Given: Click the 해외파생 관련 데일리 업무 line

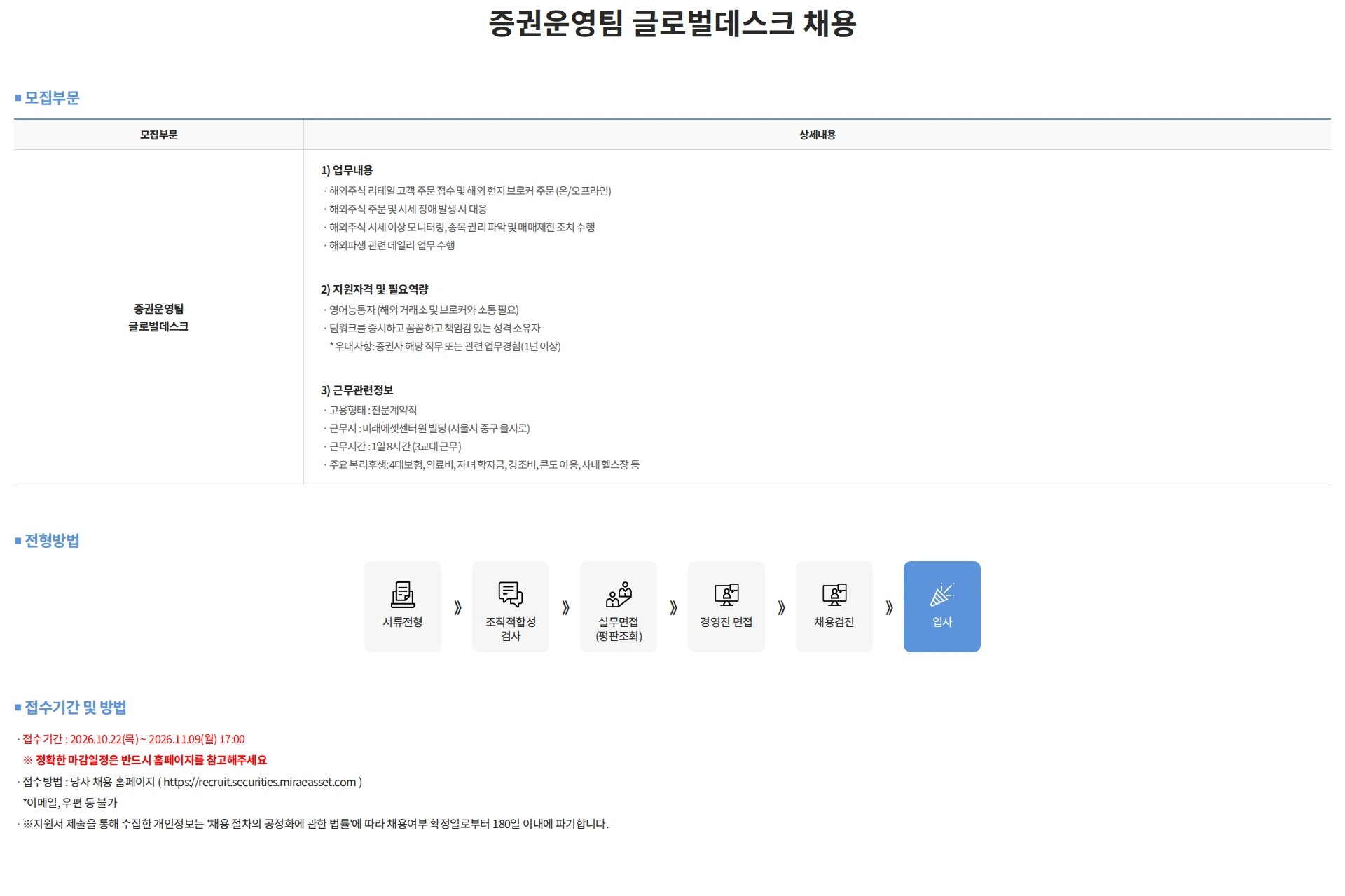Looking at the screenshot, I should 389,245.
